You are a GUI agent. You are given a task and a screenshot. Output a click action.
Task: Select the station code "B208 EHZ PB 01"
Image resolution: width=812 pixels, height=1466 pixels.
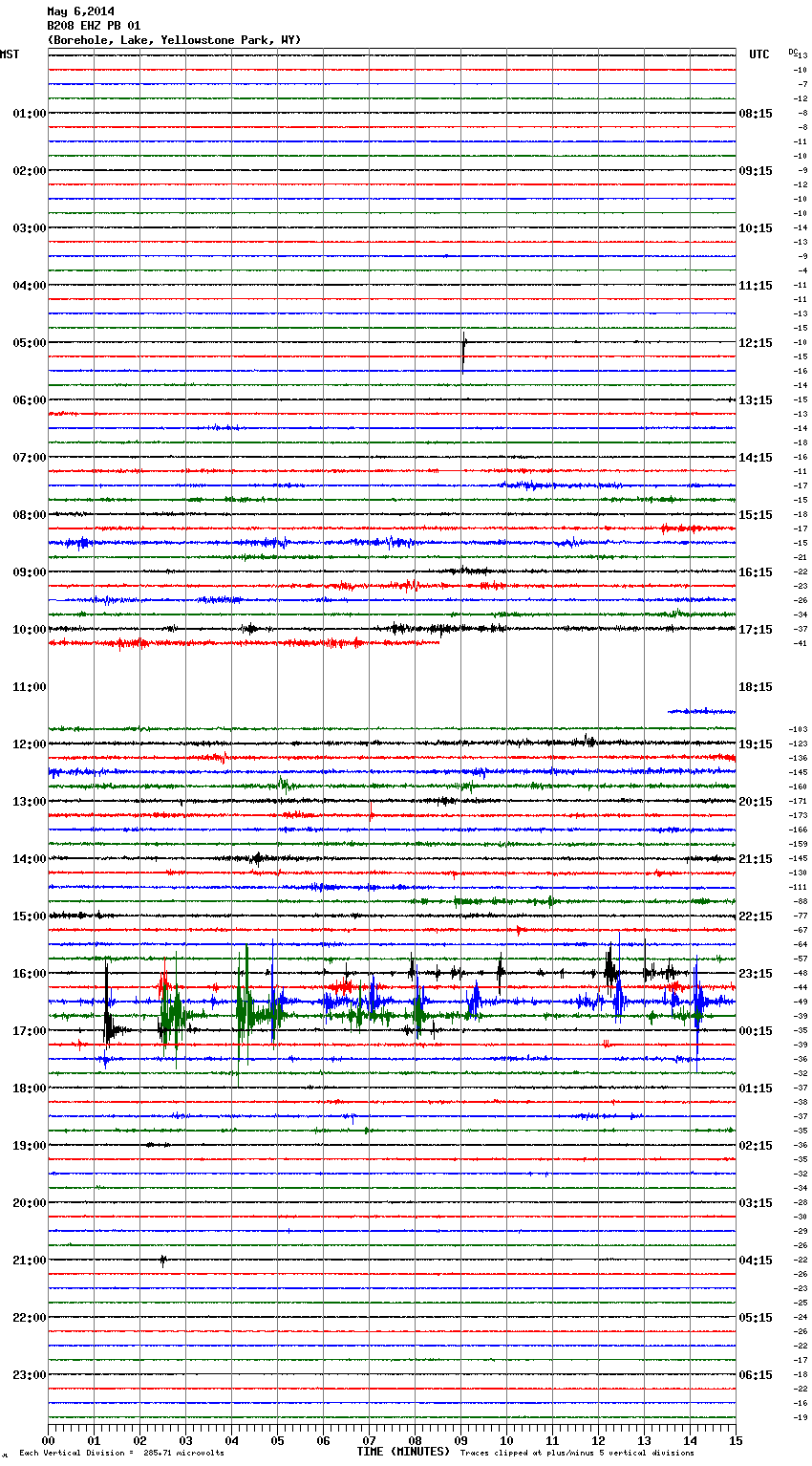coord(94,26)
